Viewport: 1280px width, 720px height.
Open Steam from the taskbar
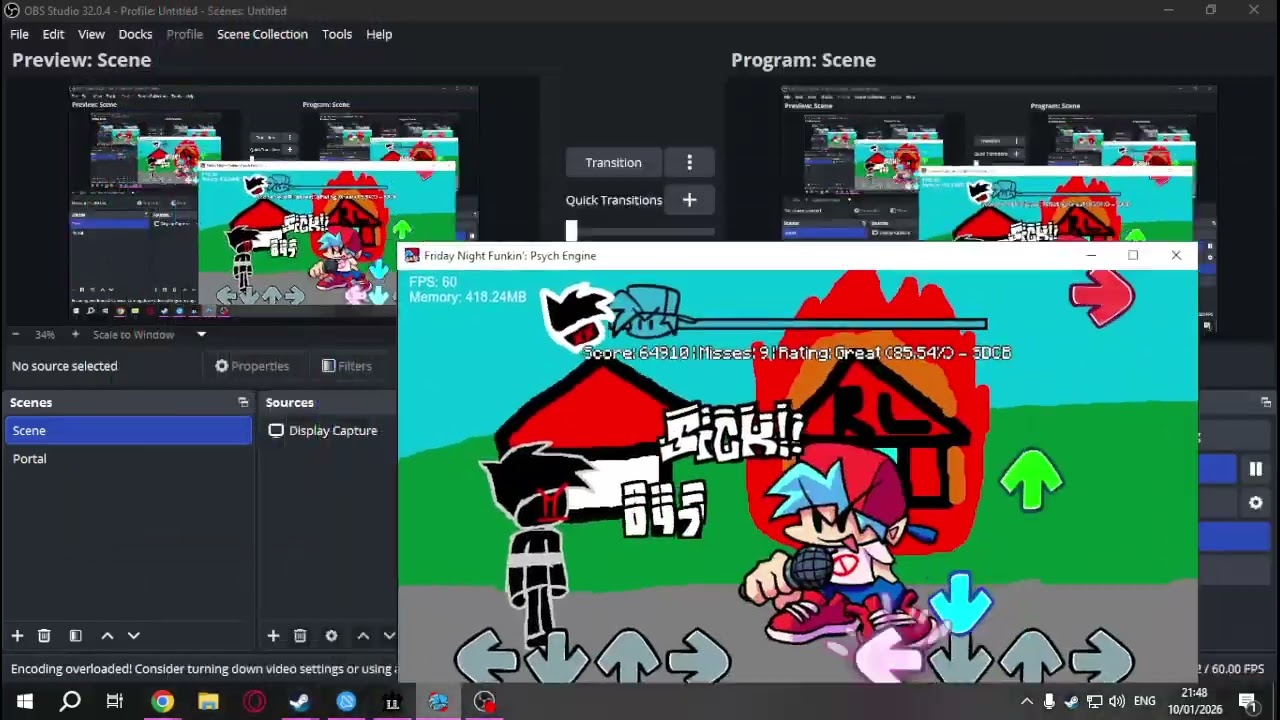click(x=299, y=702)
